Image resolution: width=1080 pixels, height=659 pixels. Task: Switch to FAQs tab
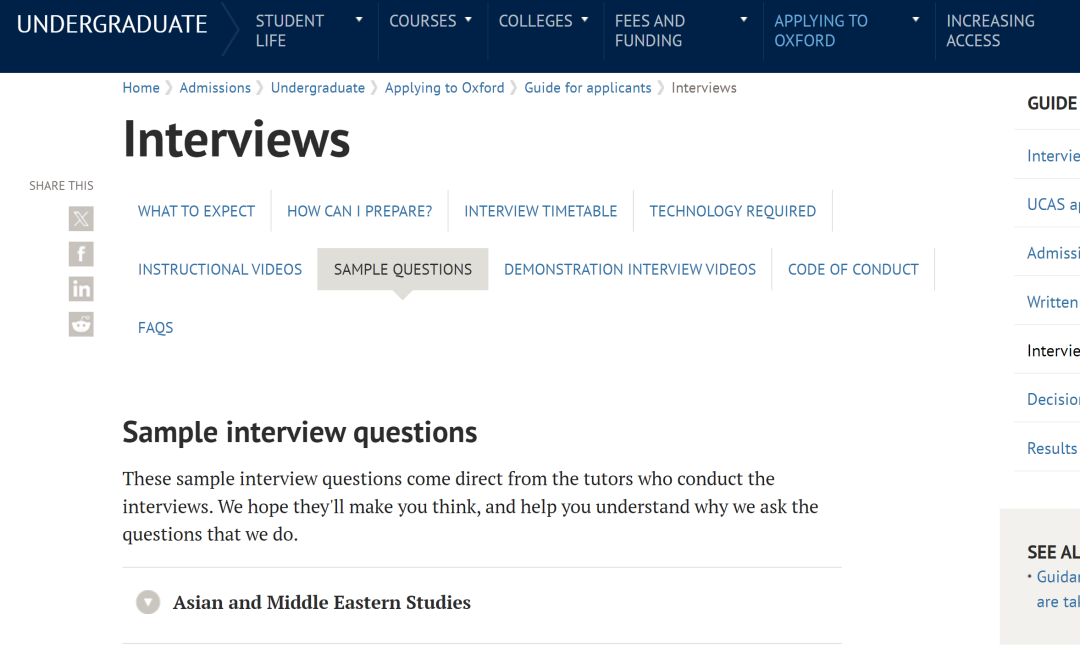point(156,328)
